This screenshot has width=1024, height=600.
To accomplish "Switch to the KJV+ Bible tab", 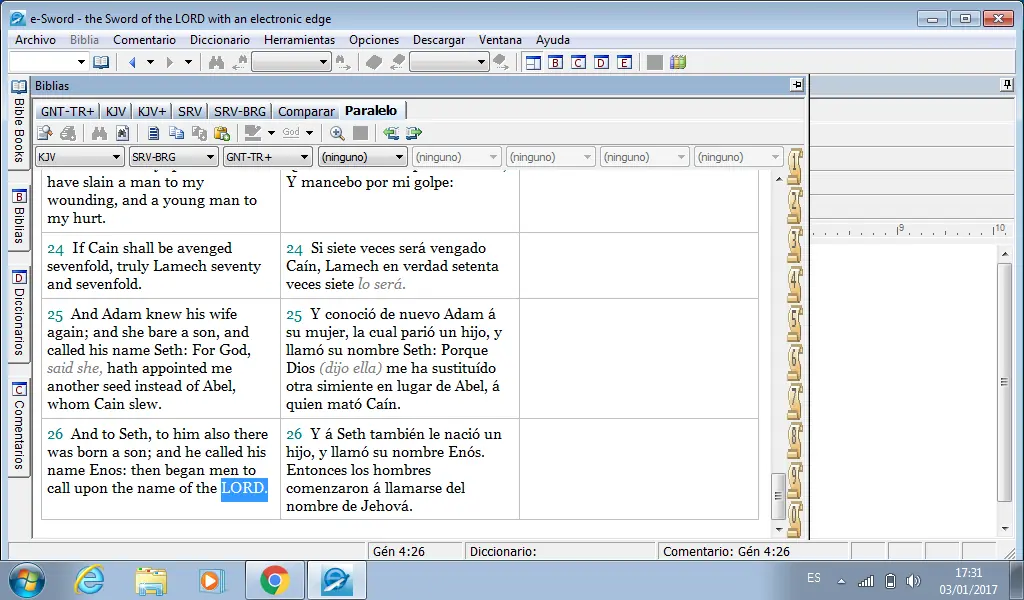I will click(x=152, y=112).
